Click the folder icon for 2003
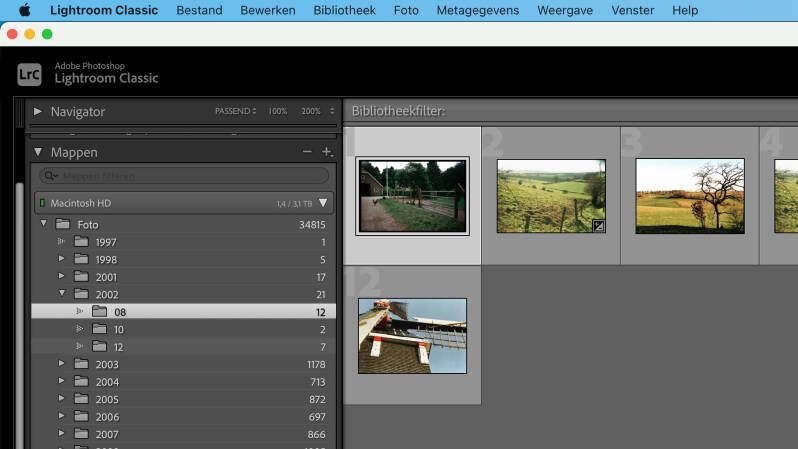 point(80,364)
